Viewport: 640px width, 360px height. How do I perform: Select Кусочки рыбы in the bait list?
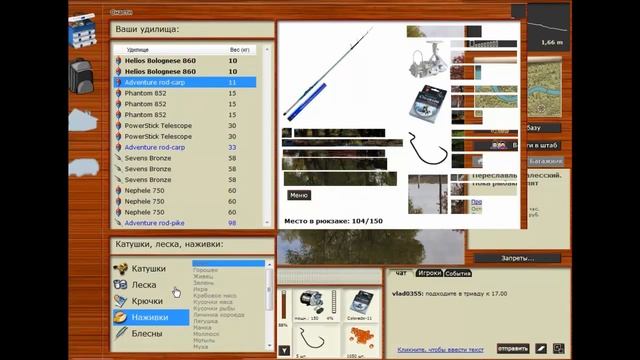[x=214, y=309]
